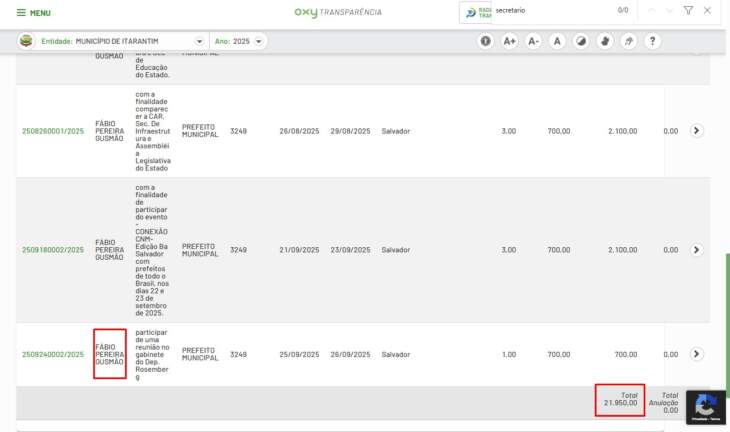
Task: Open record 2509240002/2025 link
Action: (x=53, y=354)
